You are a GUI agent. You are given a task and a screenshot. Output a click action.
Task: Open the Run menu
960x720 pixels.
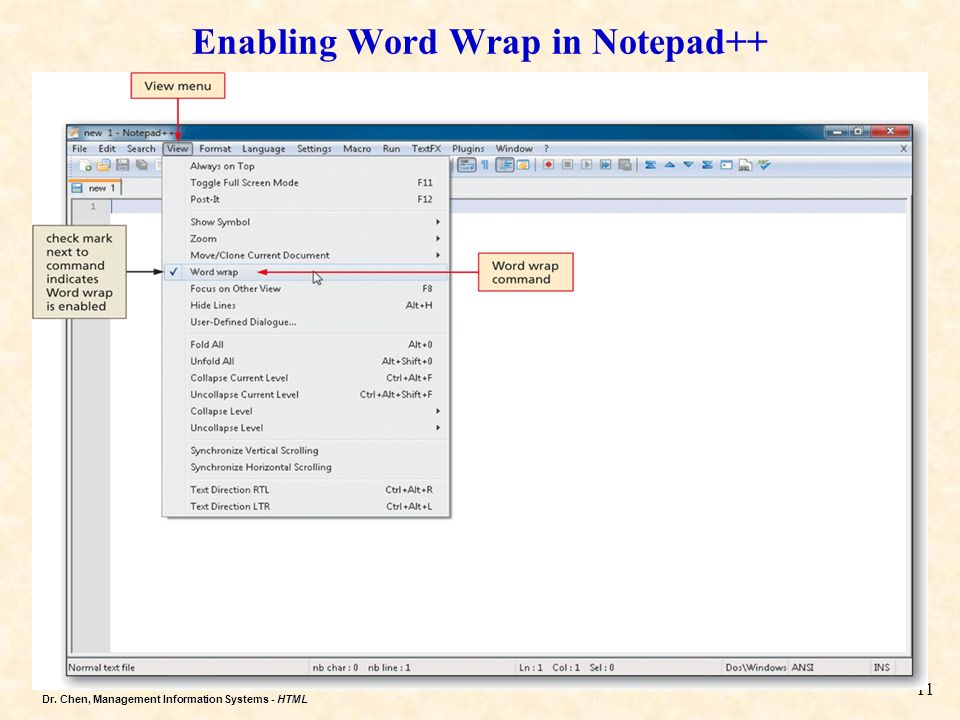click(x=391, y=148)
